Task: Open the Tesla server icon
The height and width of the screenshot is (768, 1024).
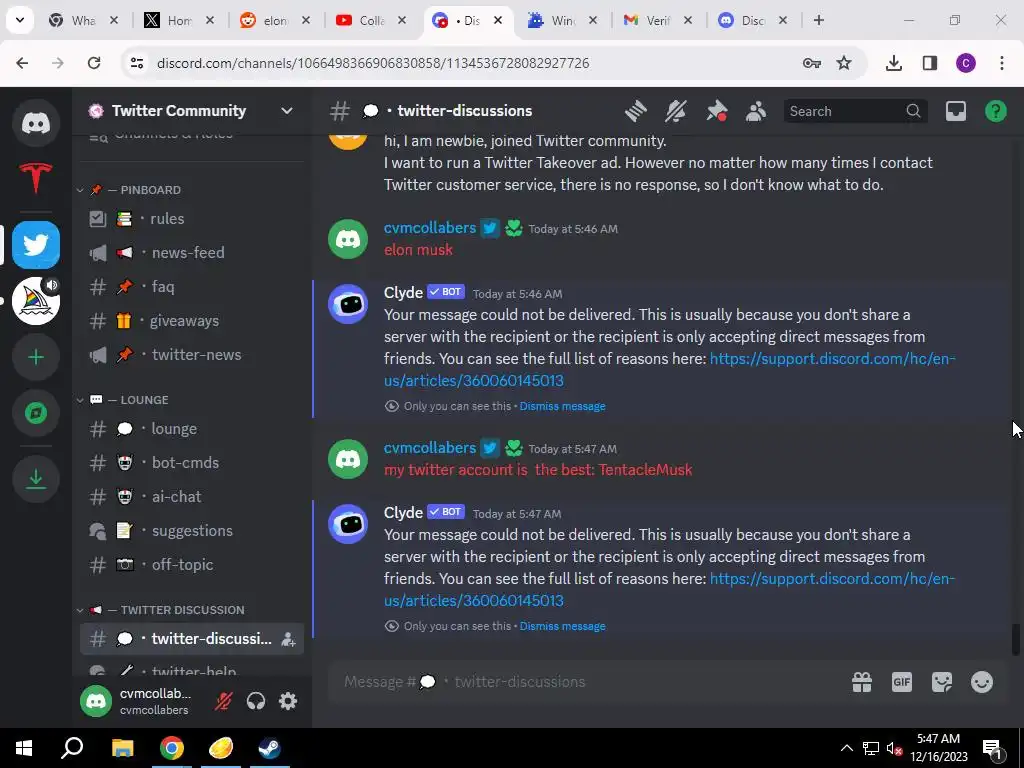Action: [36, 178]
